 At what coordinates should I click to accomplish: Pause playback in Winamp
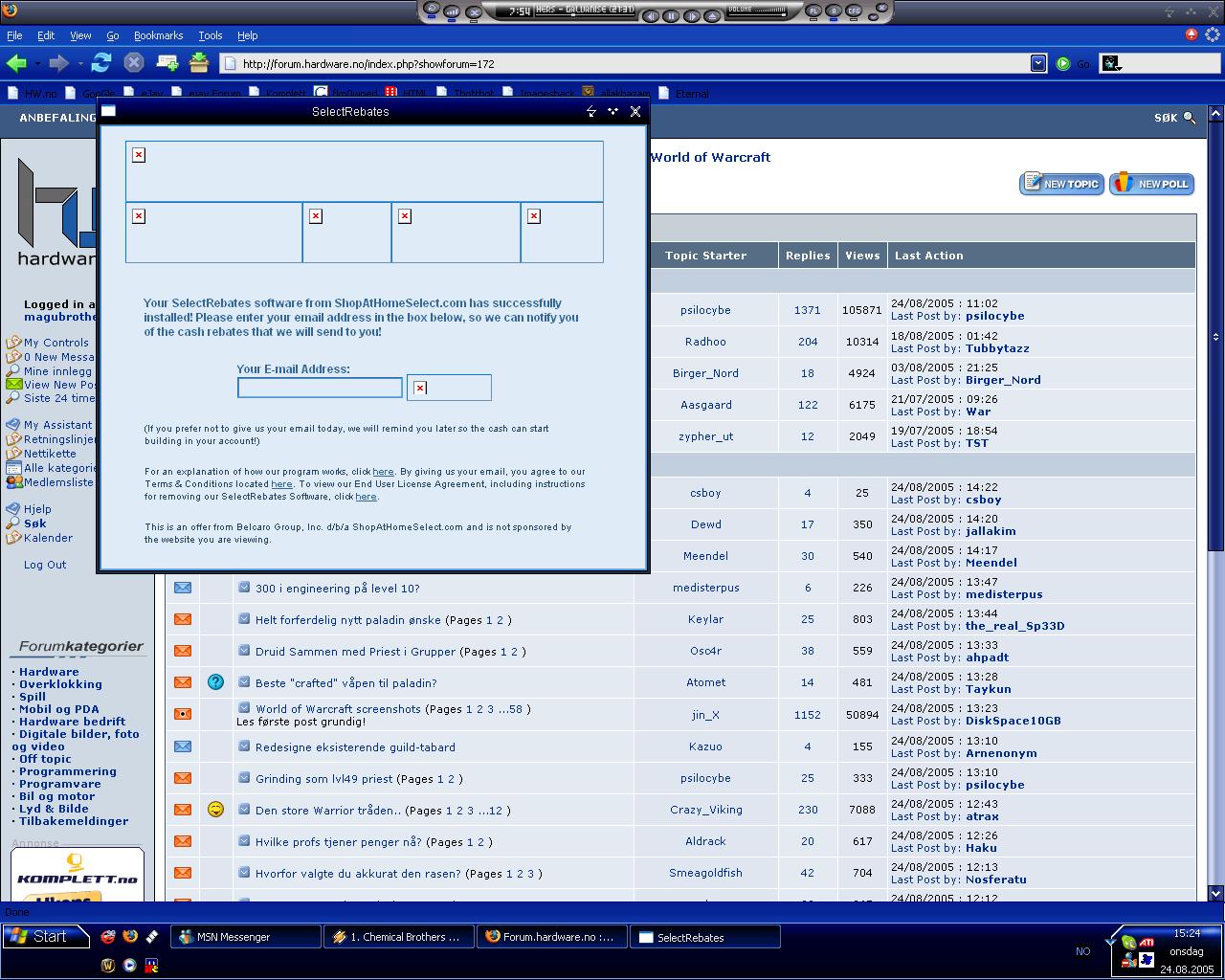tap(671, 16)
